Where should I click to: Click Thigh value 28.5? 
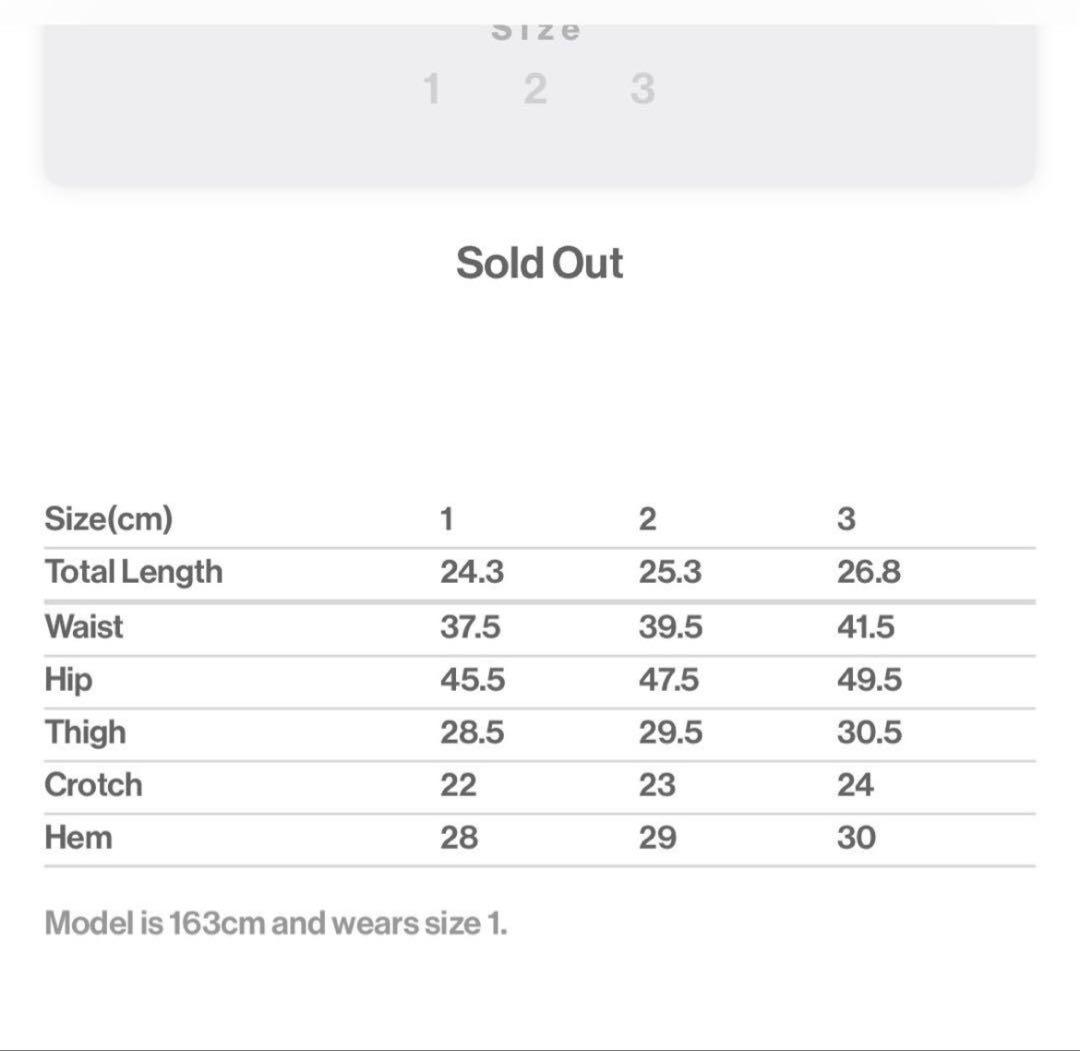[472, 733]
